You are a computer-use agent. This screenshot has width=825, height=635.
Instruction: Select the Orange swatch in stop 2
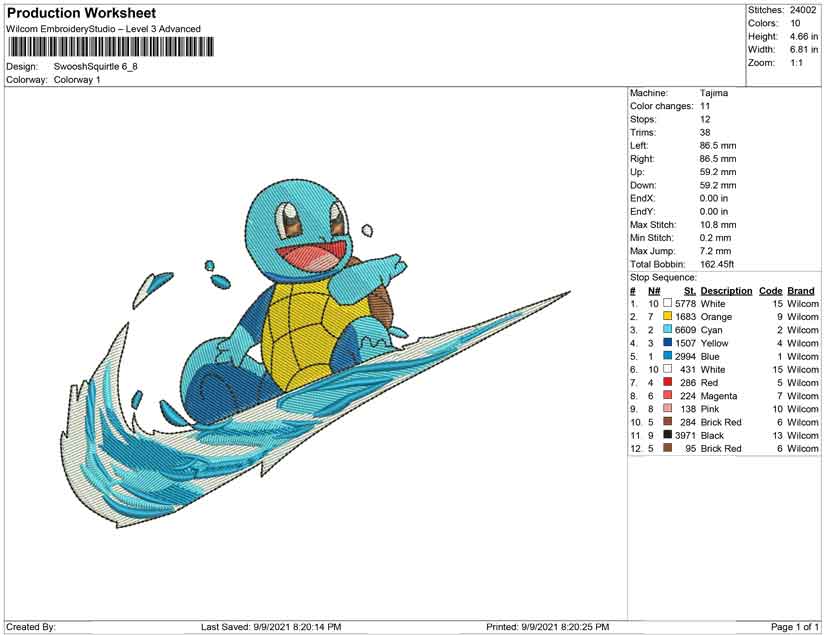click(668, 316)
